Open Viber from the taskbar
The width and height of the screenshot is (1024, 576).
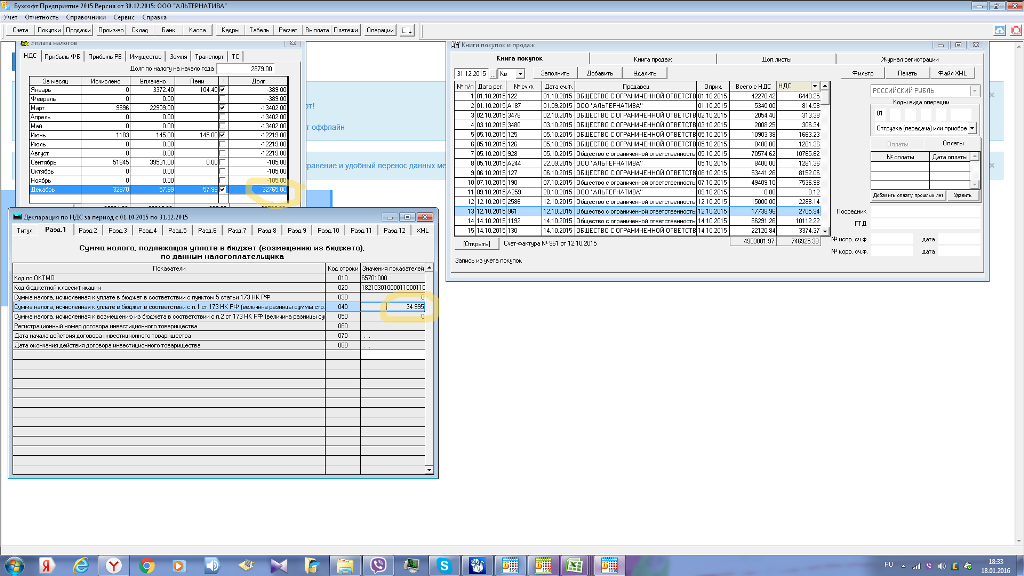coord(378,565)
